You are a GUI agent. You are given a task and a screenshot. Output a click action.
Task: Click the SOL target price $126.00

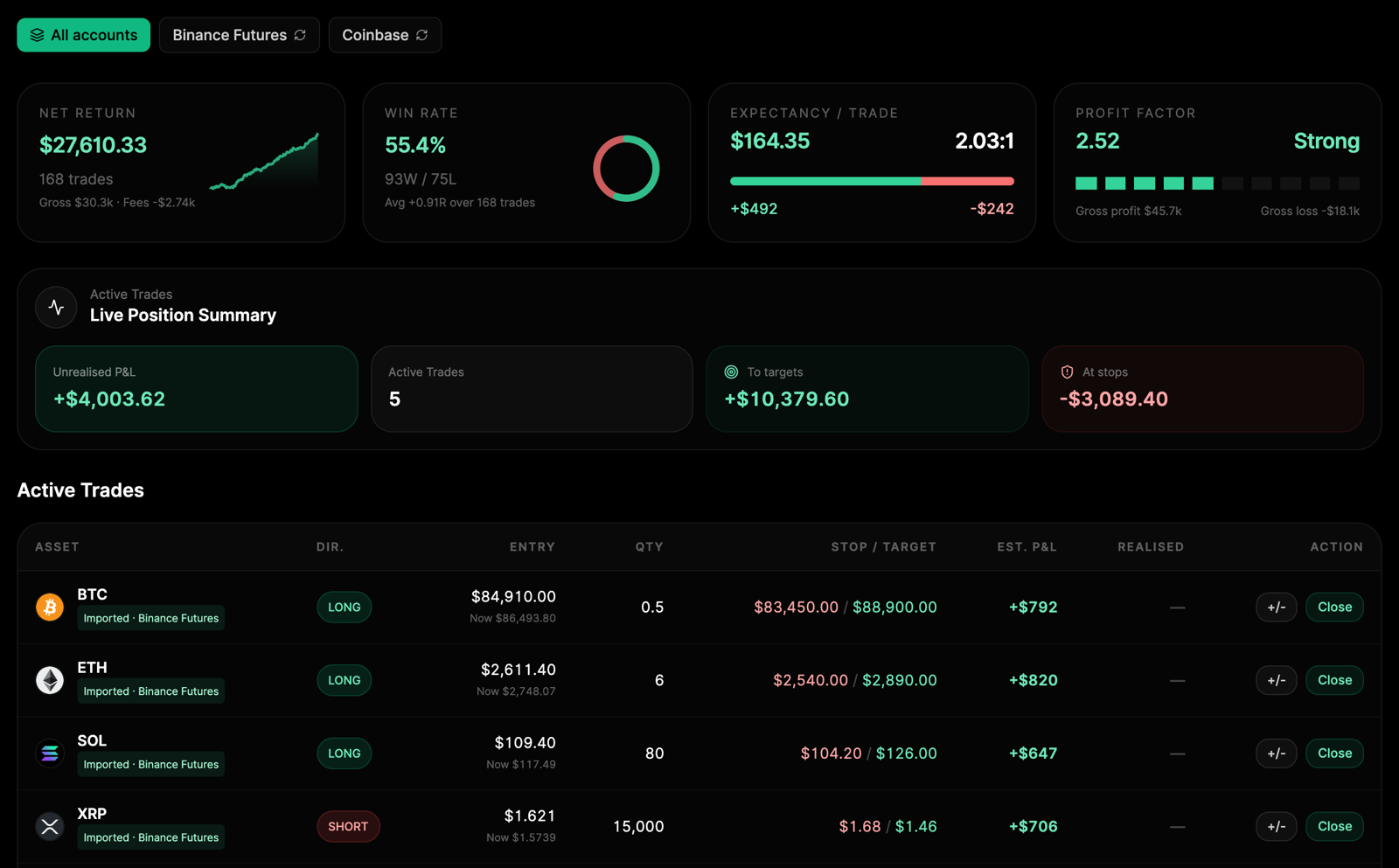pos(907,753)
